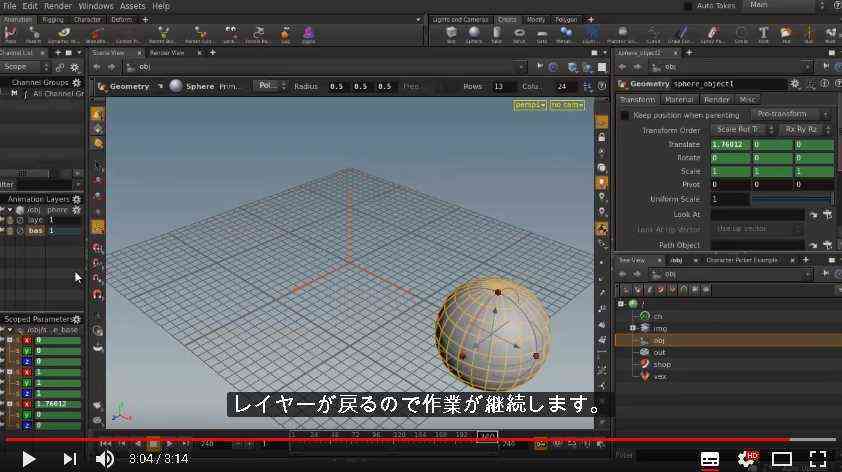Open the Misc parameter tab
Viewport: 842px width, 472px height.
tap(747, 100)
